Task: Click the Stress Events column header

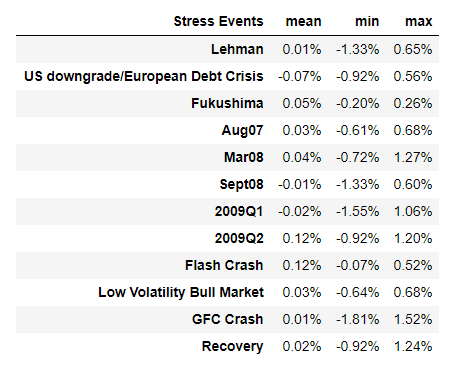Action: [x=218, y=22]
